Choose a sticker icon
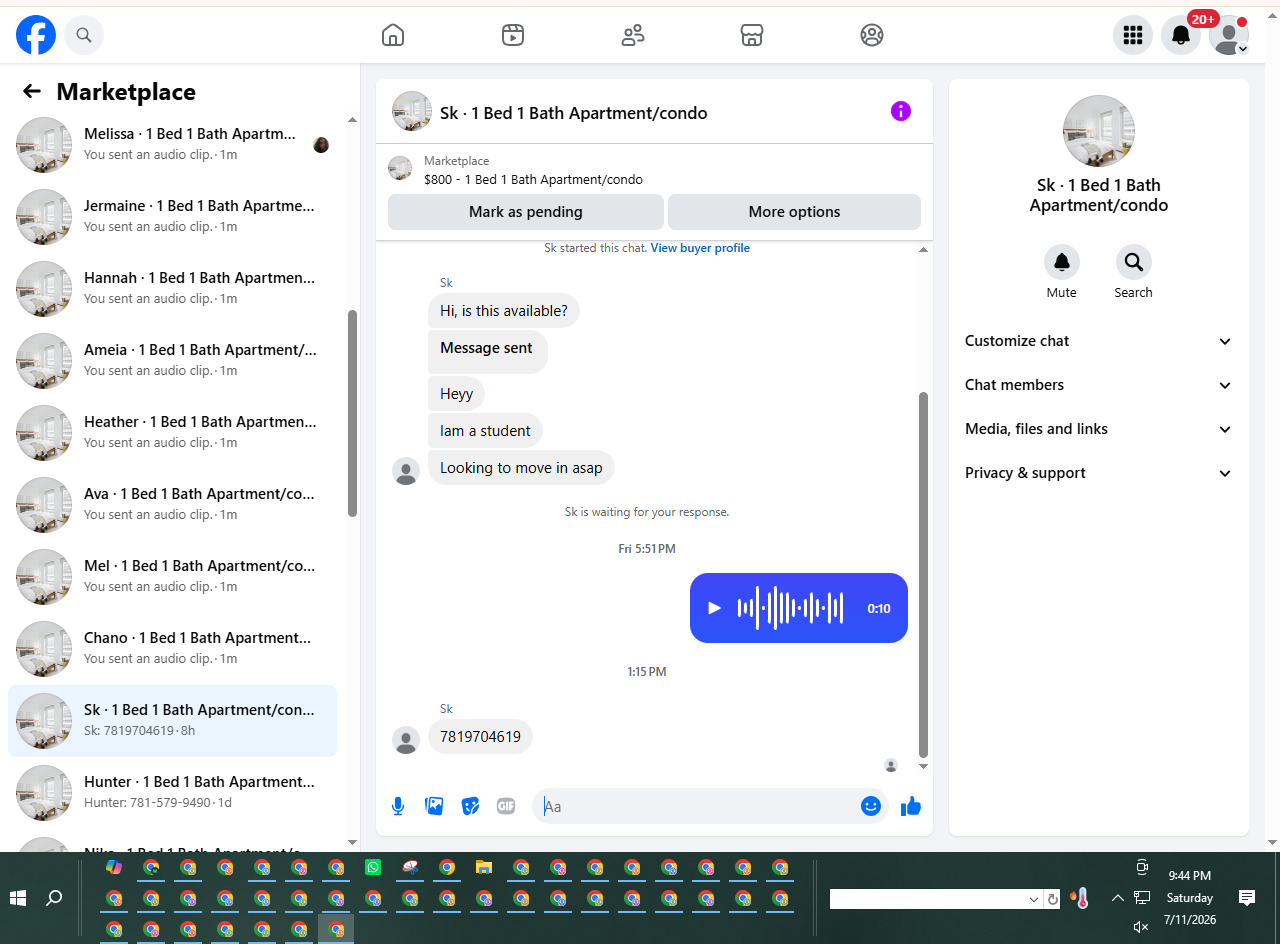 click(x=470, y=806)
